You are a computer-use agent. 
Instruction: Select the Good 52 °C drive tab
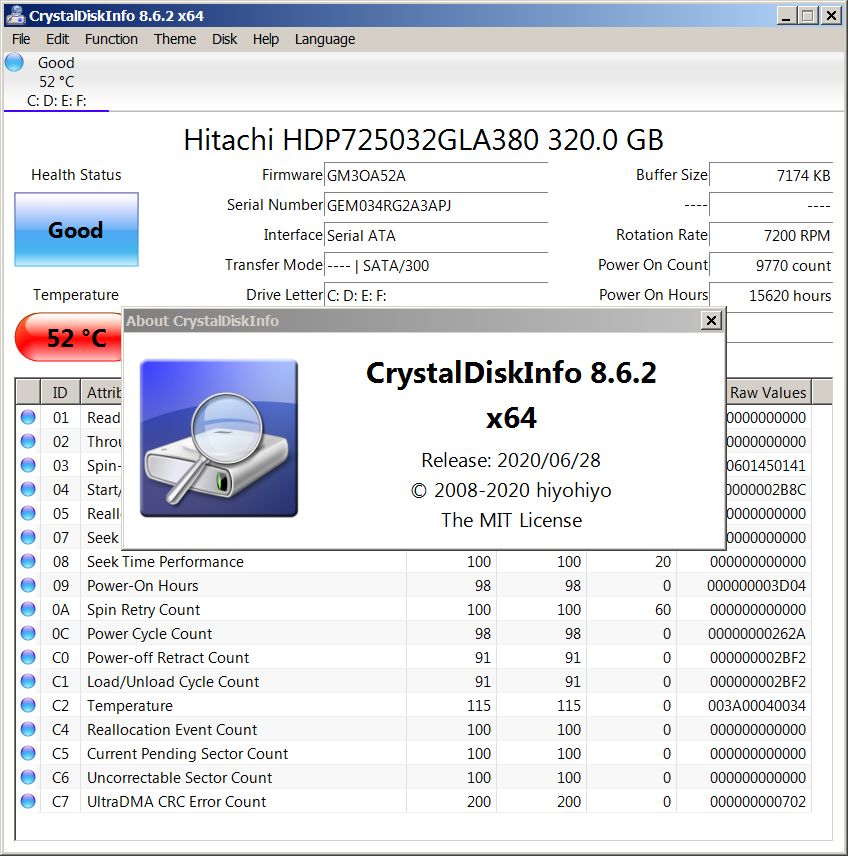56,82
